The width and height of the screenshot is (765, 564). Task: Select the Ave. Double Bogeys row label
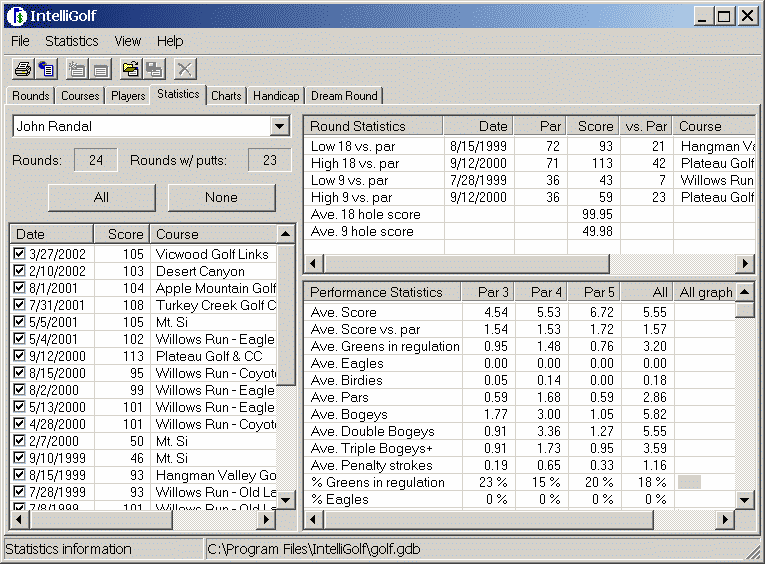click(x=373, y=431)
